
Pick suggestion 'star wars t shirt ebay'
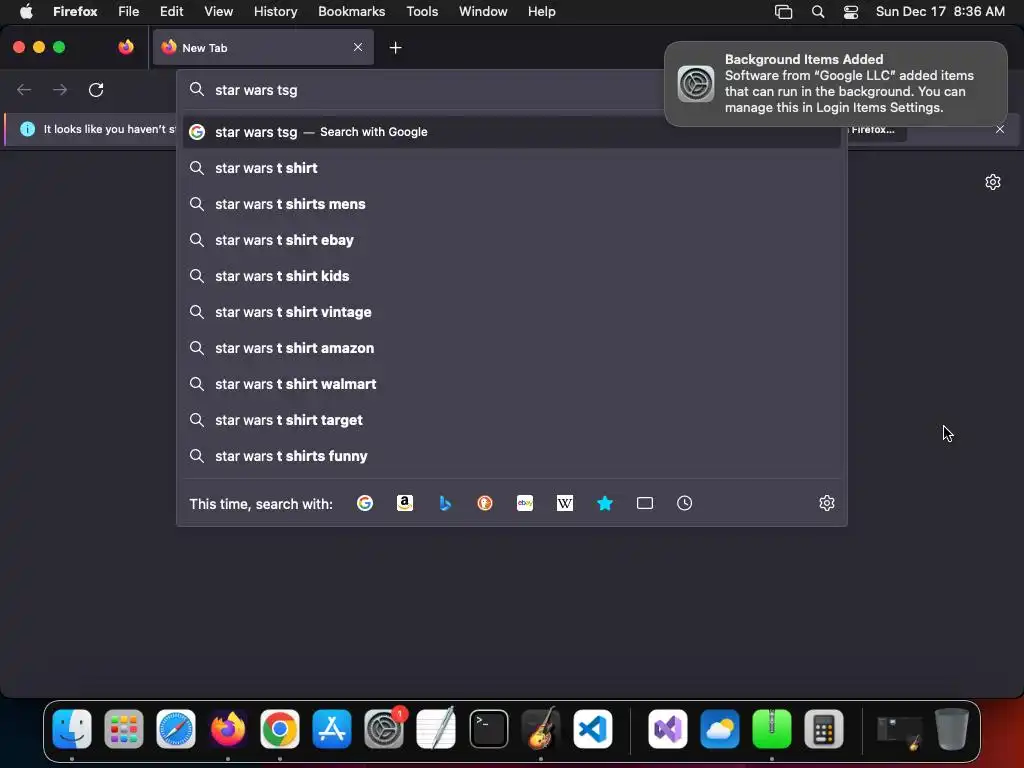(512, 240)
